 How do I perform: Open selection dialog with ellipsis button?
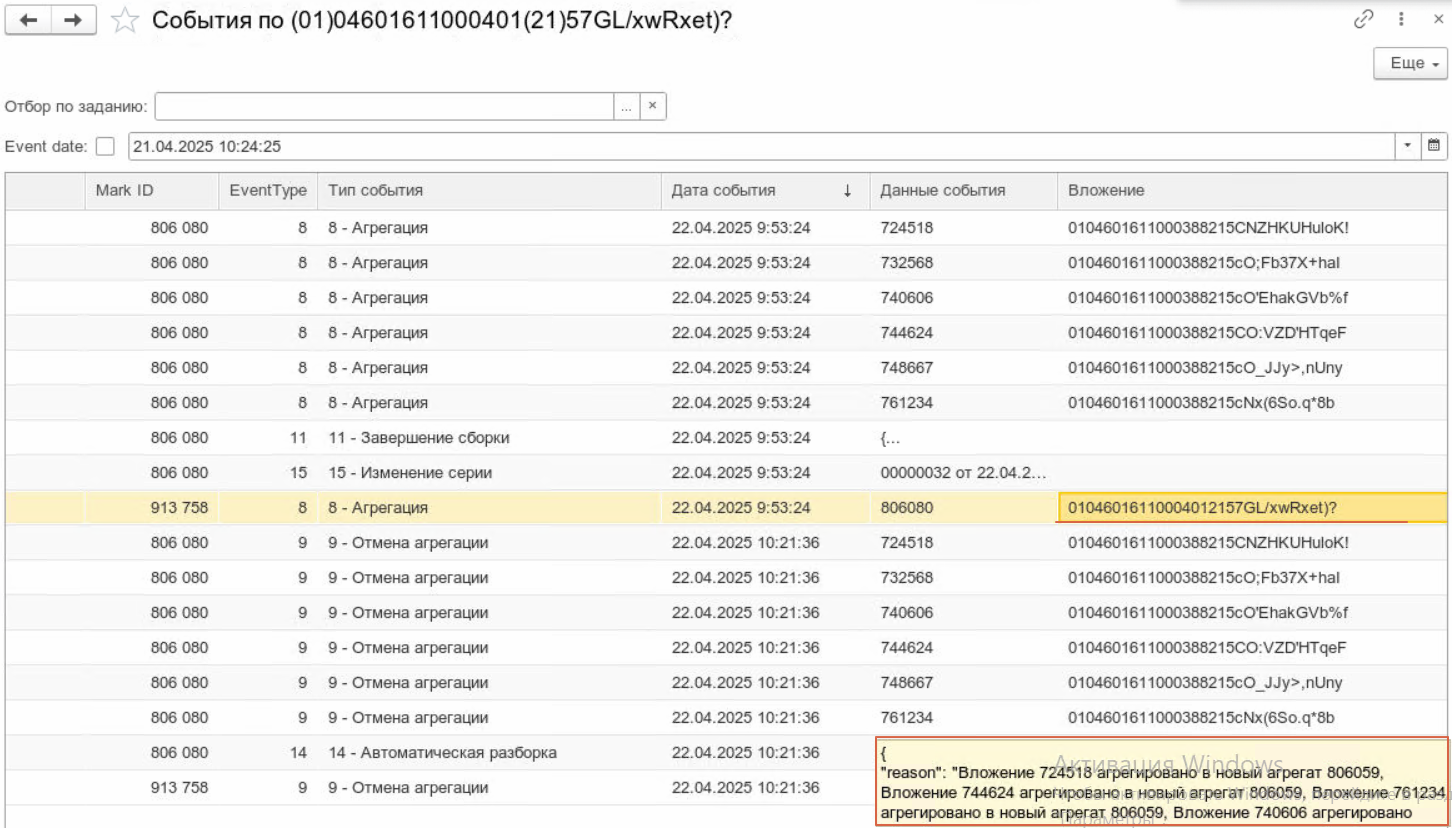point(626,106)
